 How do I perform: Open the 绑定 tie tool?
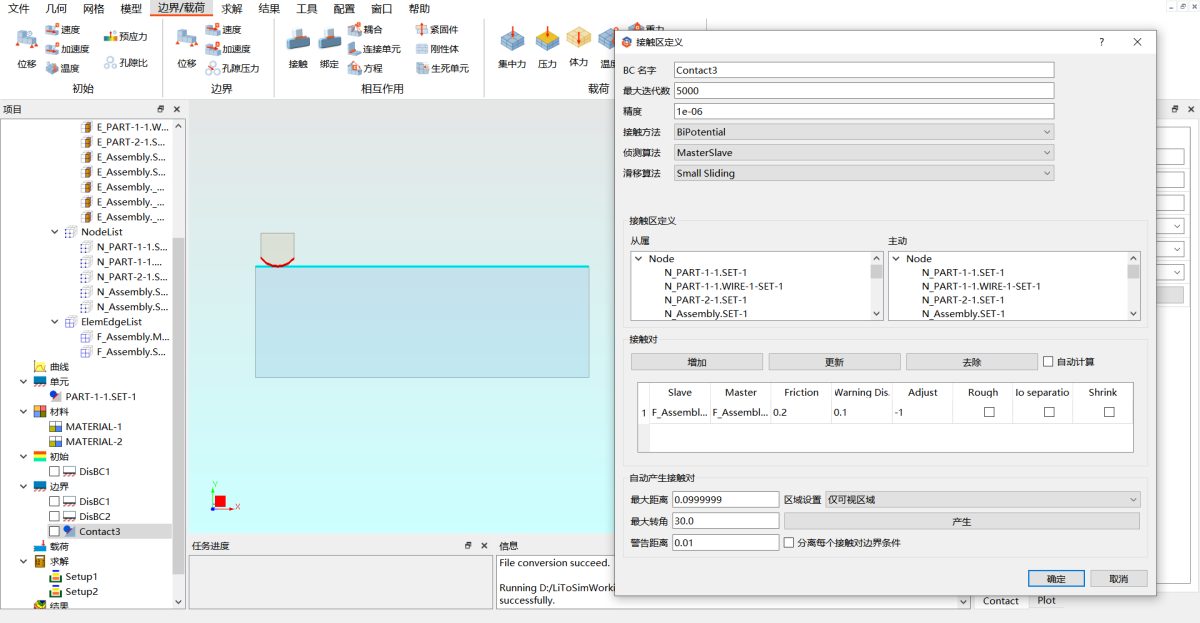point(329,40)
